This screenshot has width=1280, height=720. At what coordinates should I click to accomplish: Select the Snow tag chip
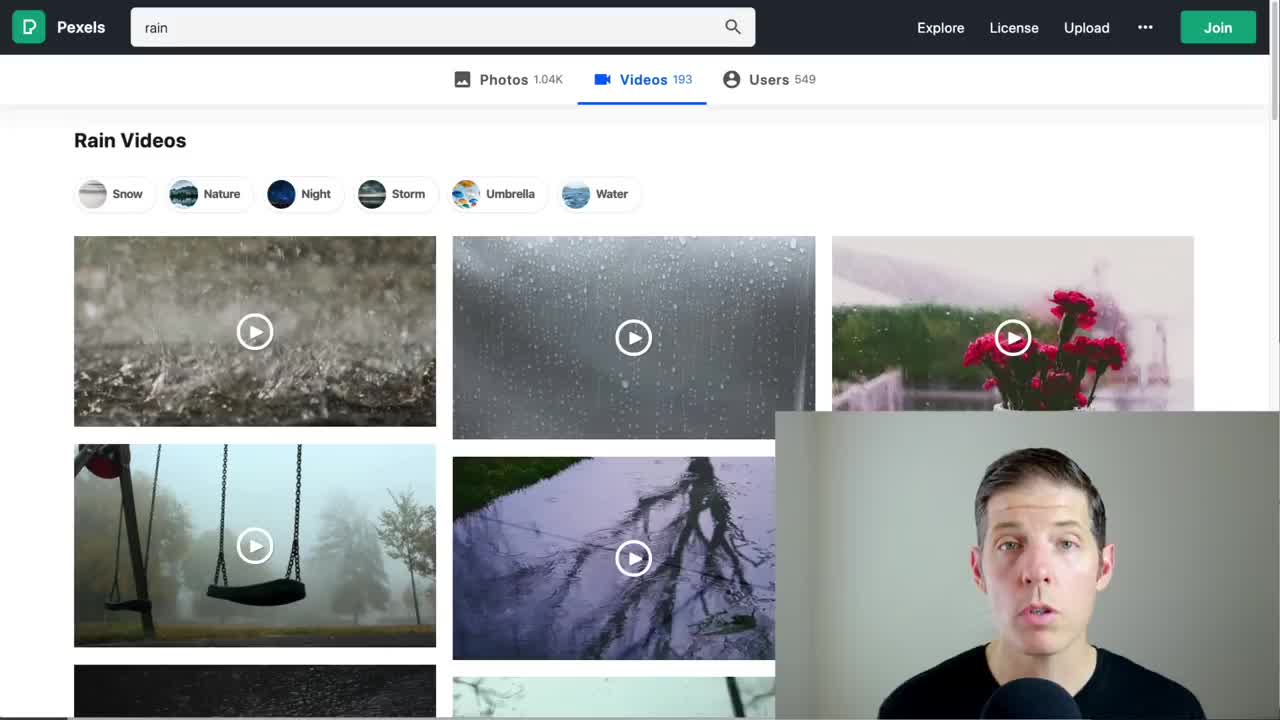tap(114, 194)
